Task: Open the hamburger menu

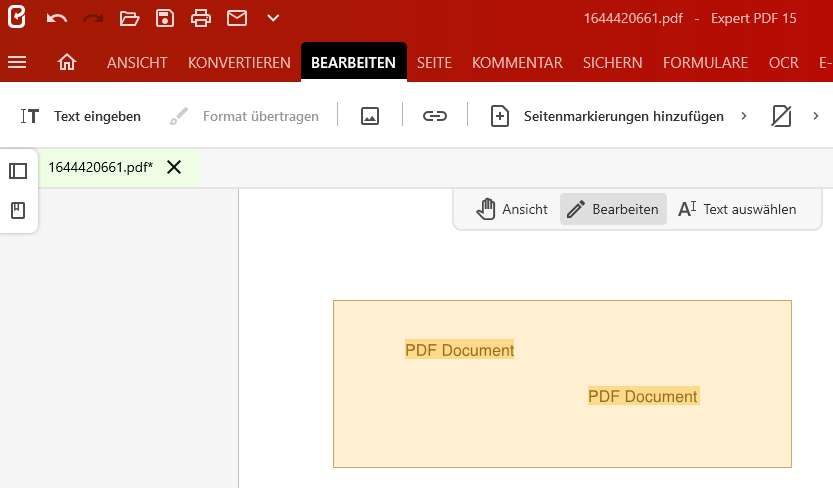Action: pos(17,62)
